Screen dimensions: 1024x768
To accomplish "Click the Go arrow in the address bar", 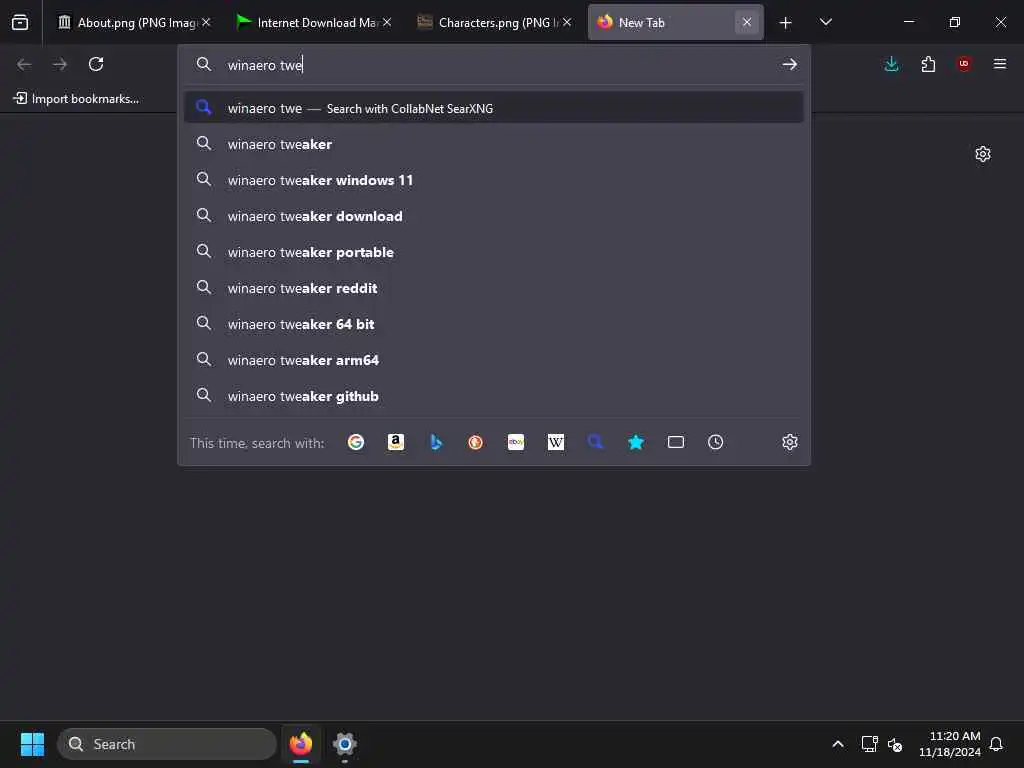I will pos(790,64).
